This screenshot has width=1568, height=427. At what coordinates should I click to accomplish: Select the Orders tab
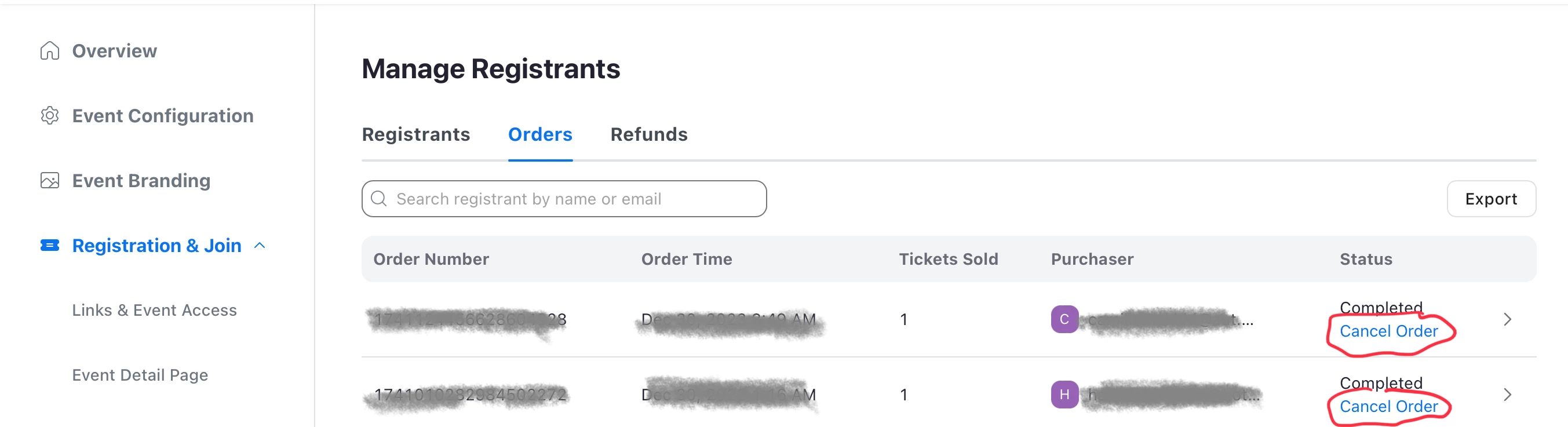coord(540,134)
